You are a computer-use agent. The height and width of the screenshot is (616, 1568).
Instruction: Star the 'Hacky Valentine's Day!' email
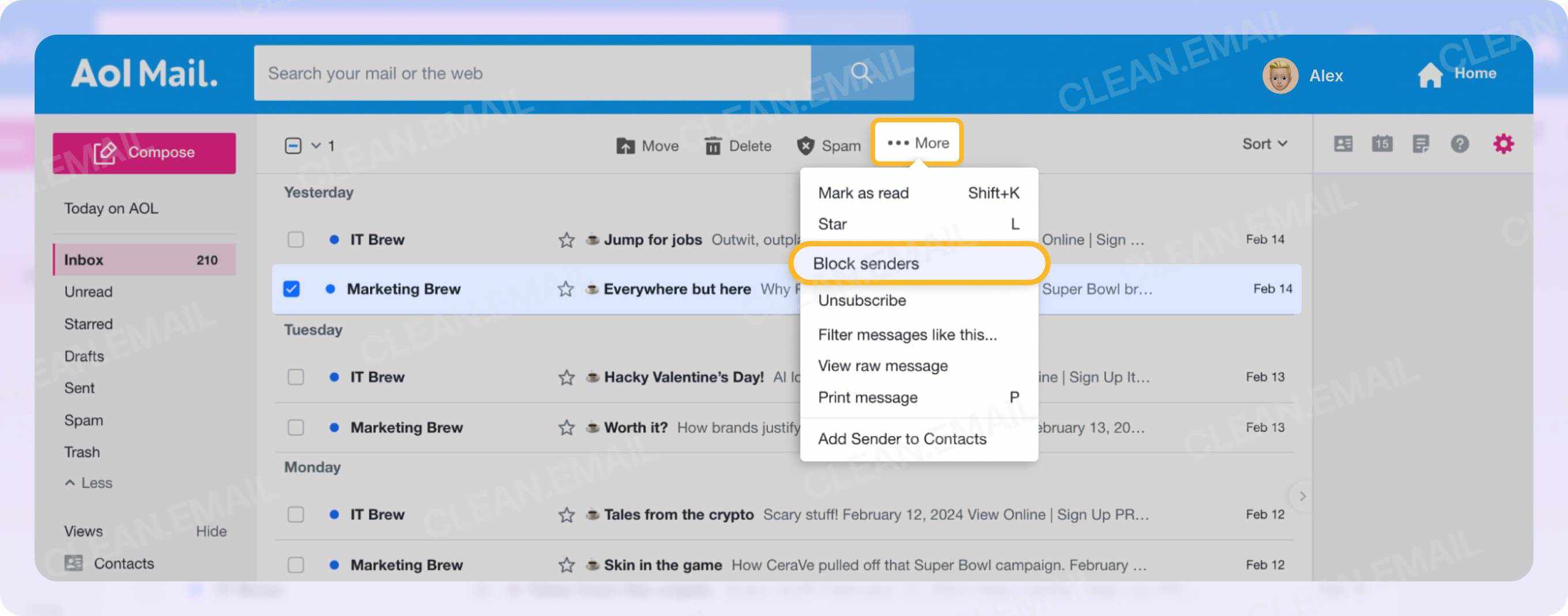[566, 377]
